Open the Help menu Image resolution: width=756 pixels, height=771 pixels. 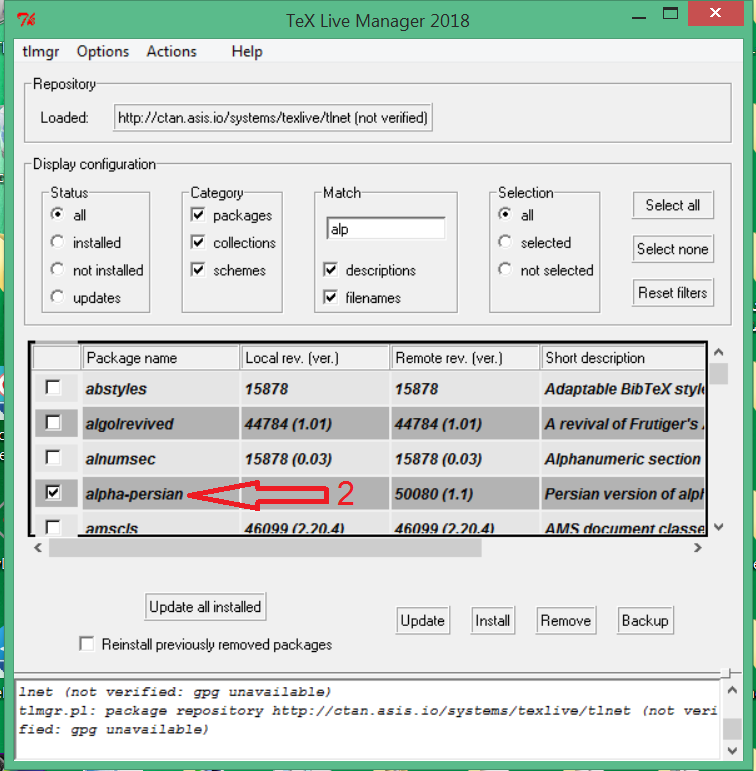coord(247,52)
